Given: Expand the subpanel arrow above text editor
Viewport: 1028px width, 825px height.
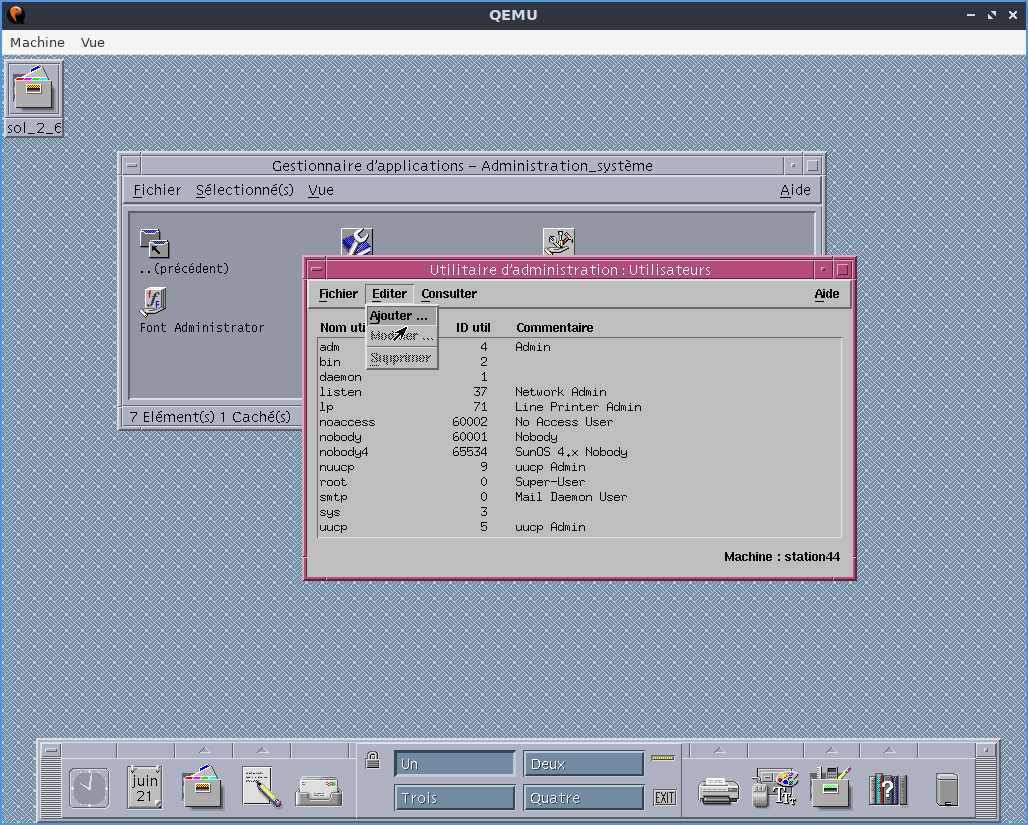Looking at the screenshot, I should pyautogui.click(x=262, y=750).
